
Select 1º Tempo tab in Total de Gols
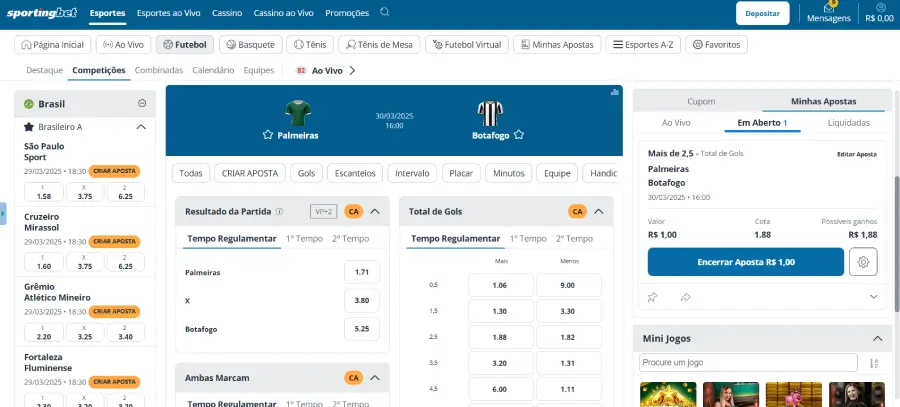[528, 238]
